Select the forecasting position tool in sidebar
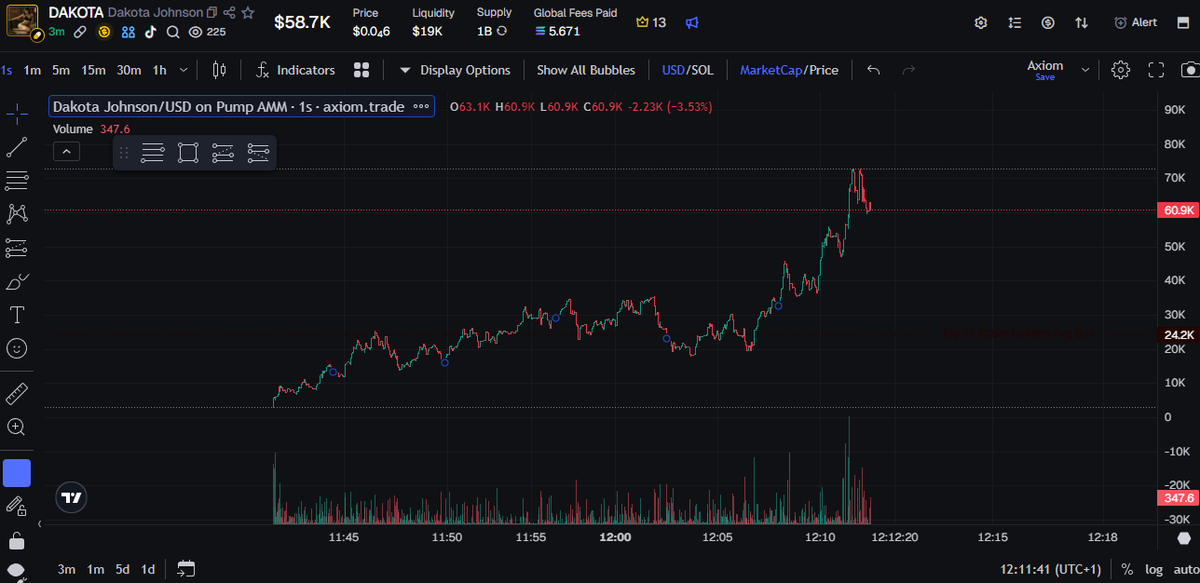The image size is (1200, 583). point(17,247)
